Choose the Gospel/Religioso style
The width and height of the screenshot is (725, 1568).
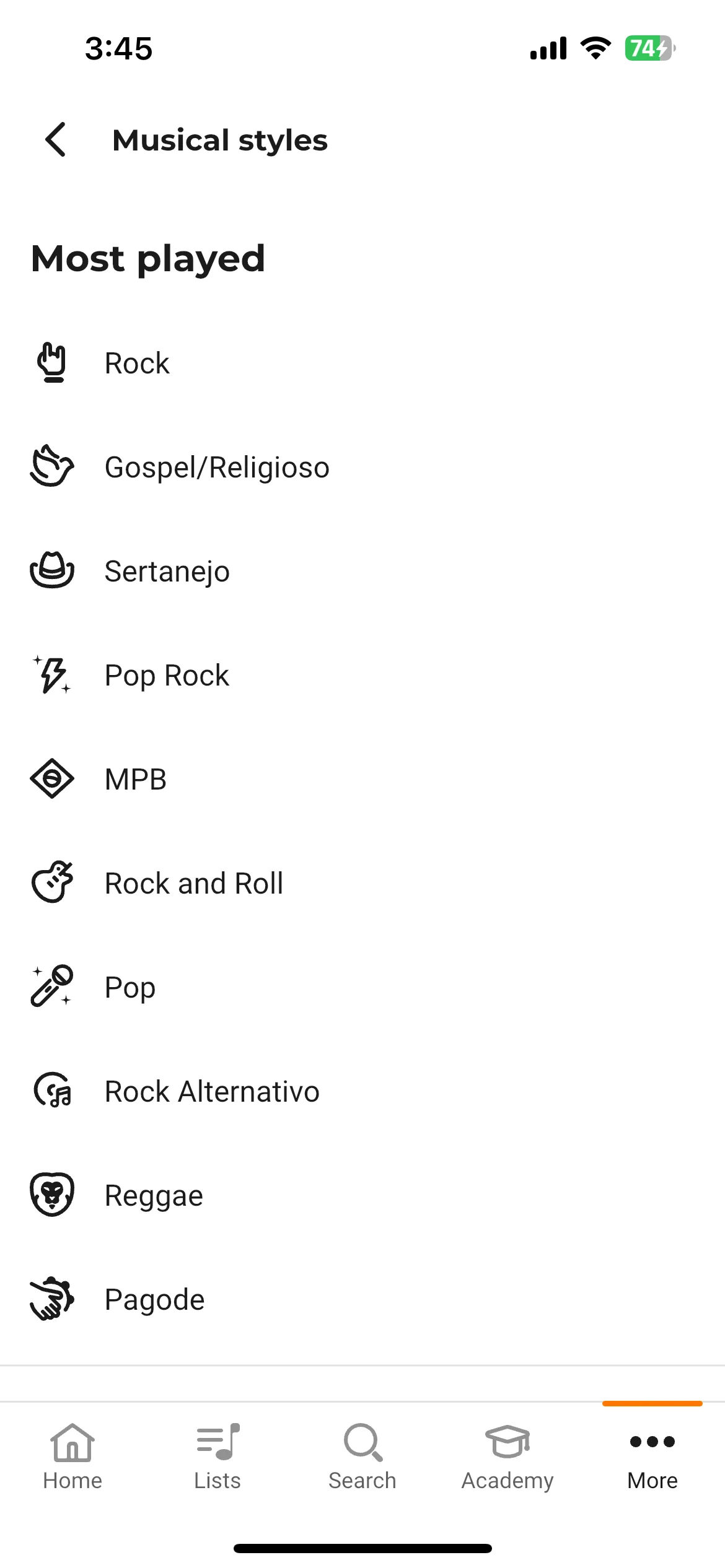pos(362,466)
